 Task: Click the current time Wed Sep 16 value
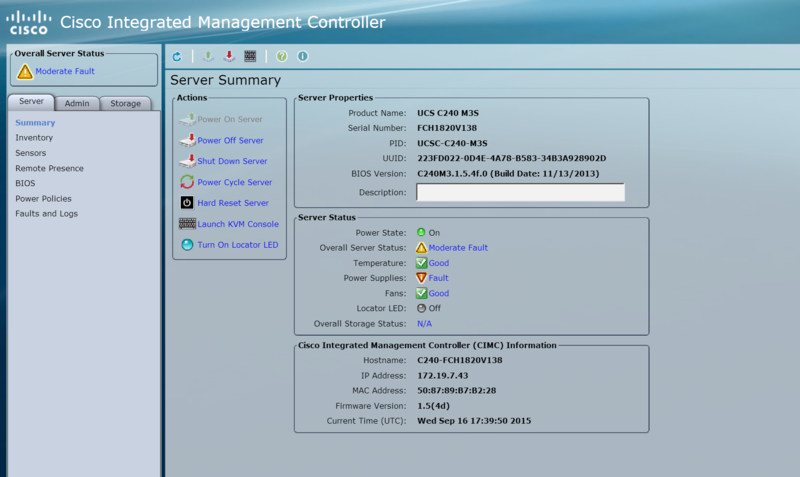click(474, 421)
